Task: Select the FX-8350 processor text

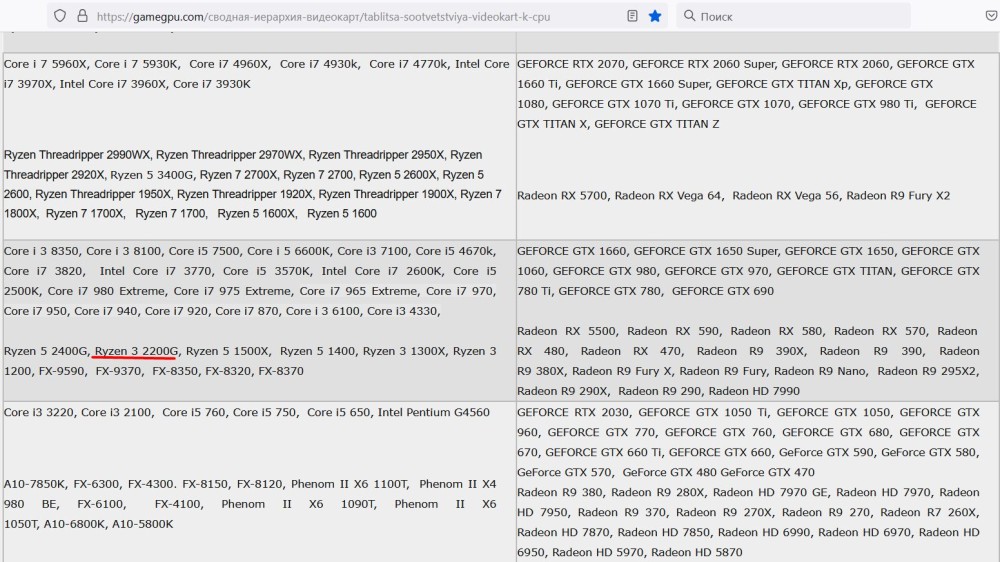Action: tap(175, 371)
